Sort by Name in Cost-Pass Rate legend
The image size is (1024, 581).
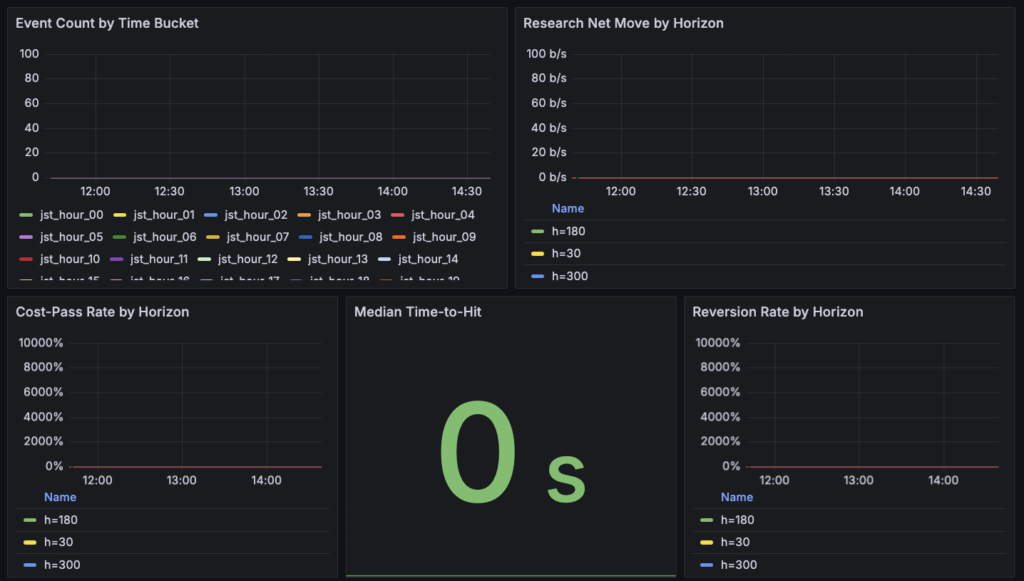point(59,497)
